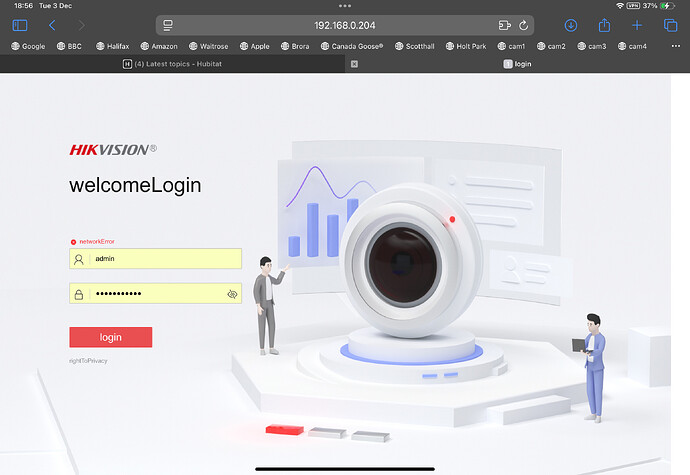Viewport: 690px width, 475px height.
Task: Reload the page with the refresh icon
Action: [x=523, y=25]
